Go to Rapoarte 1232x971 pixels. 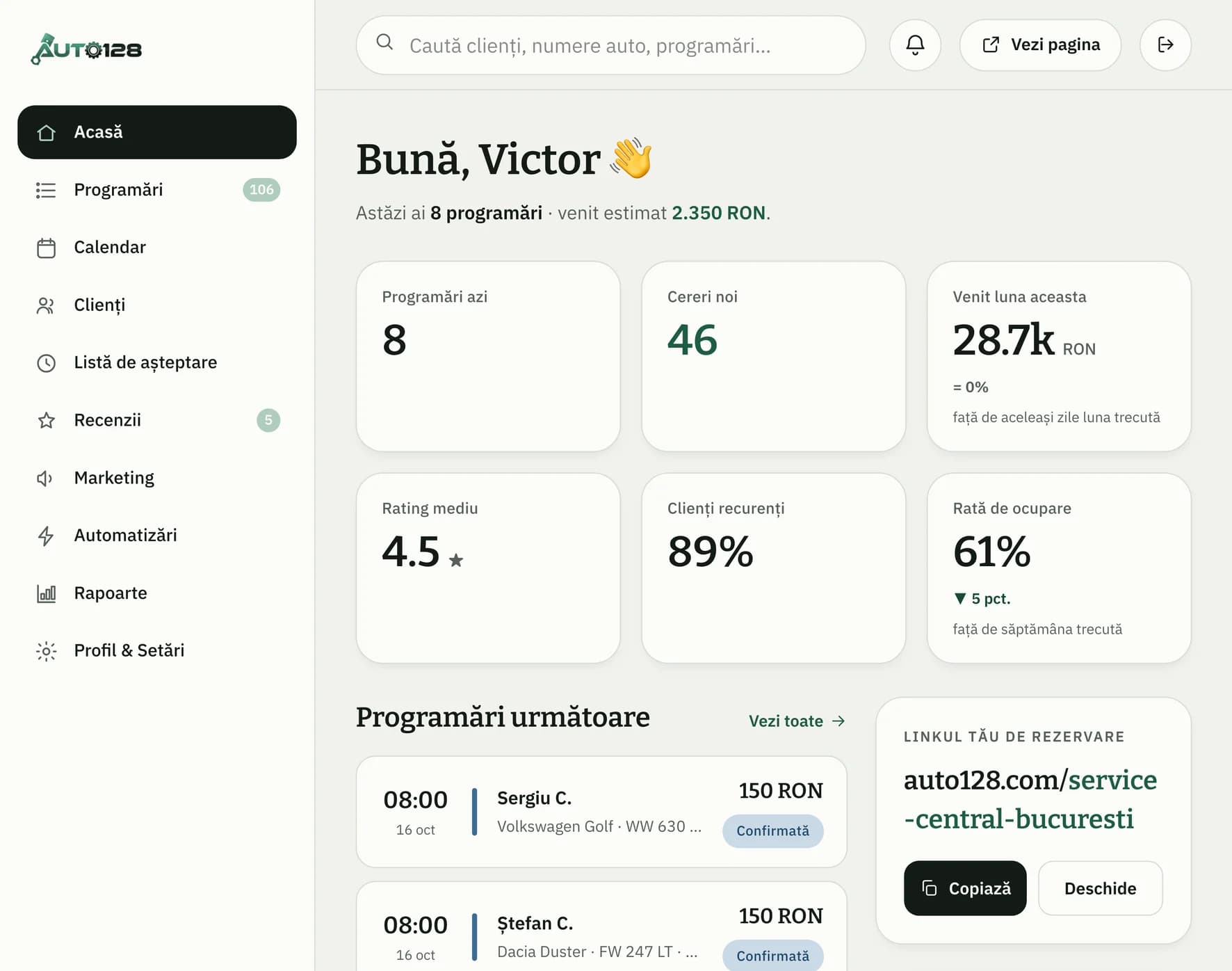click(x=157, y=593)
